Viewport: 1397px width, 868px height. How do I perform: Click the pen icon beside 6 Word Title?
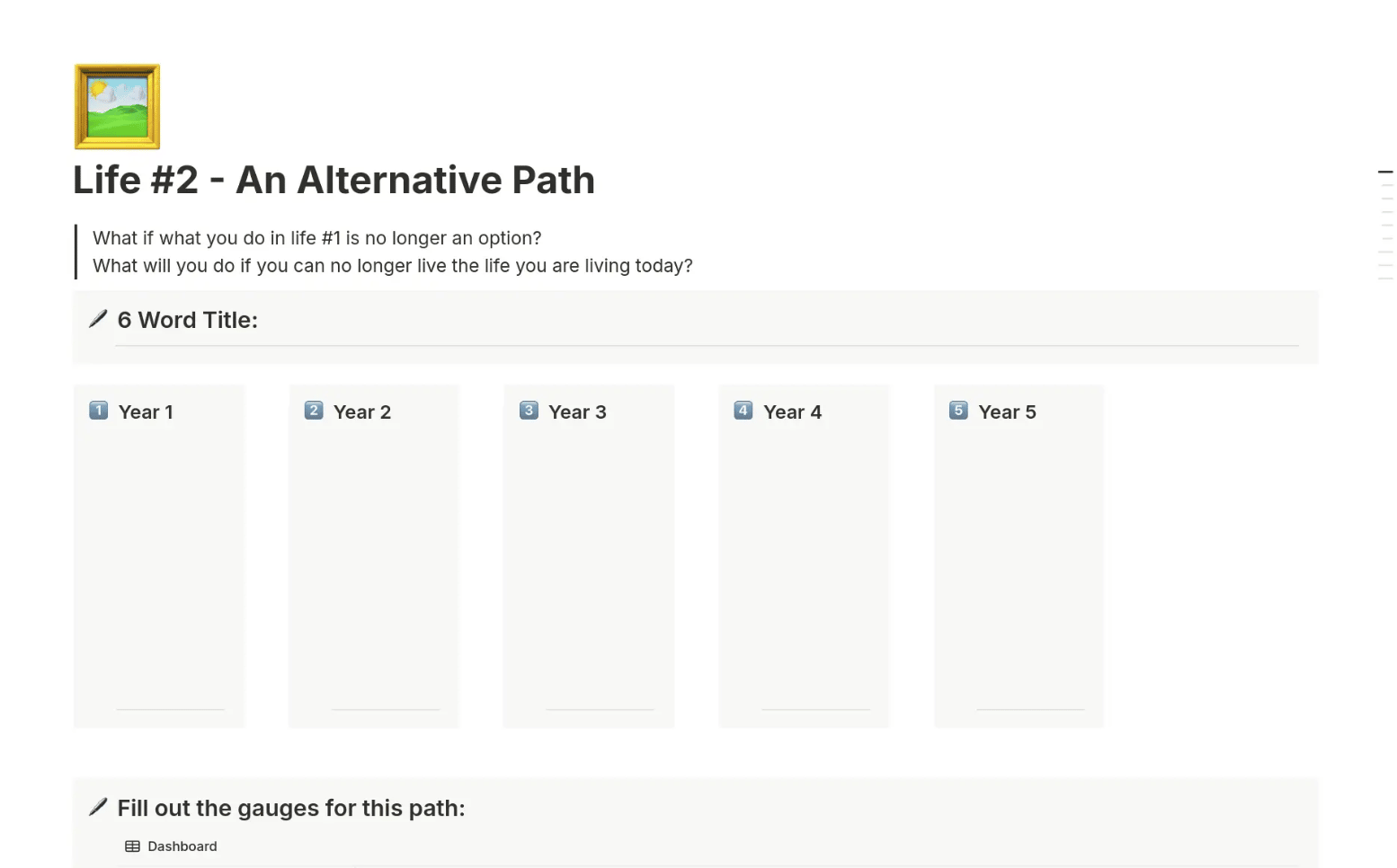[98, 319]
